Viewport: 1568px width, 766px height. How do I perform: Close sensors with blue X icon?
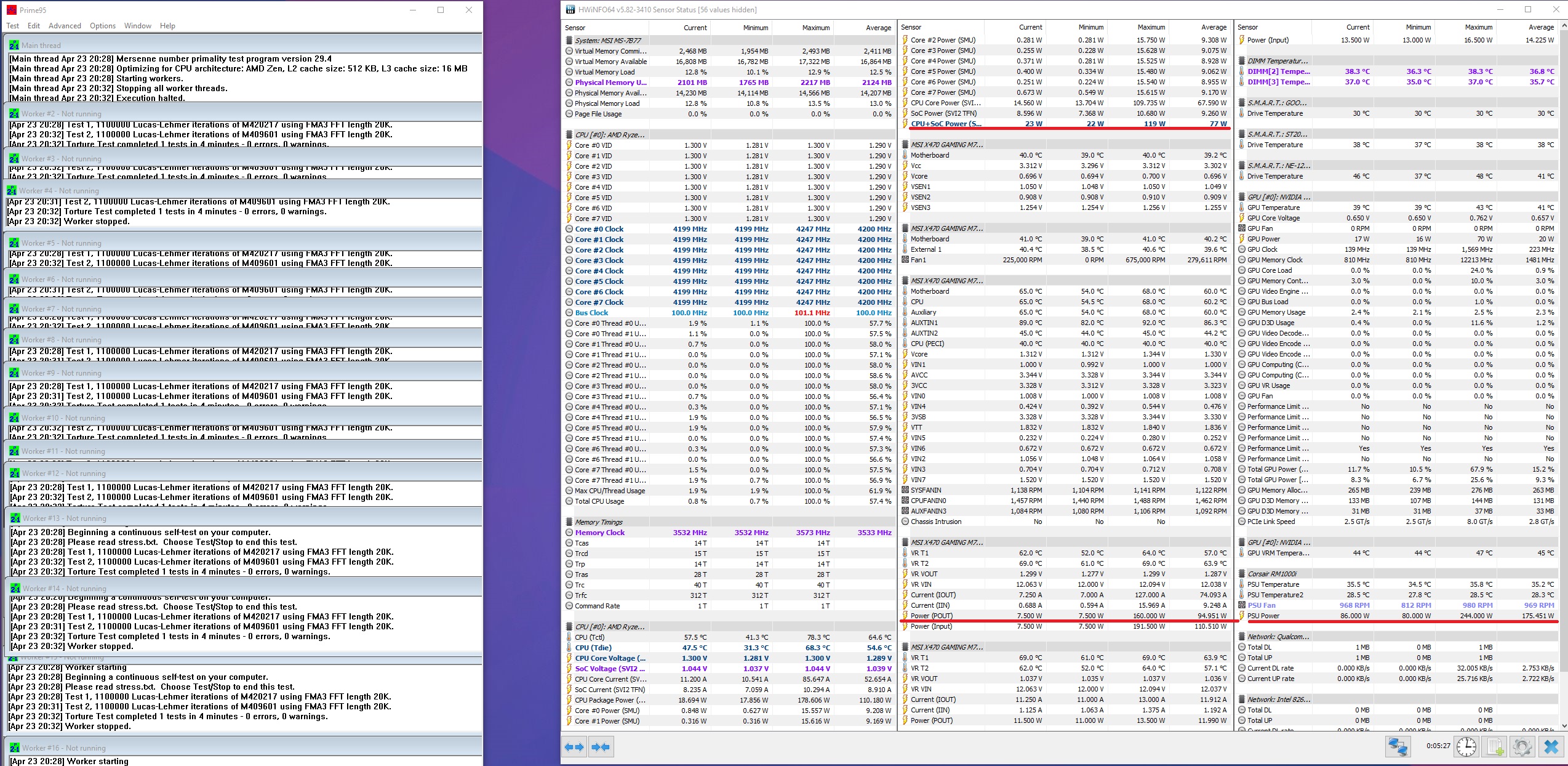(1551, 747)
